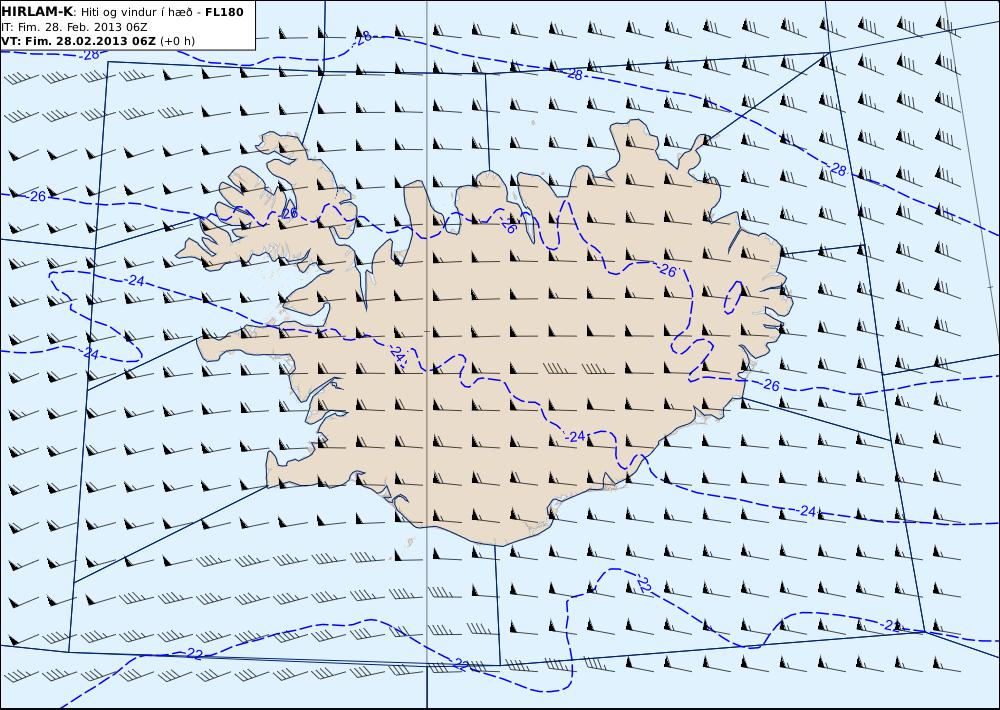1000x710 pixels.
Task: Click the 'Hiti og vindur í hæð' title text
Action: [136, 13]
